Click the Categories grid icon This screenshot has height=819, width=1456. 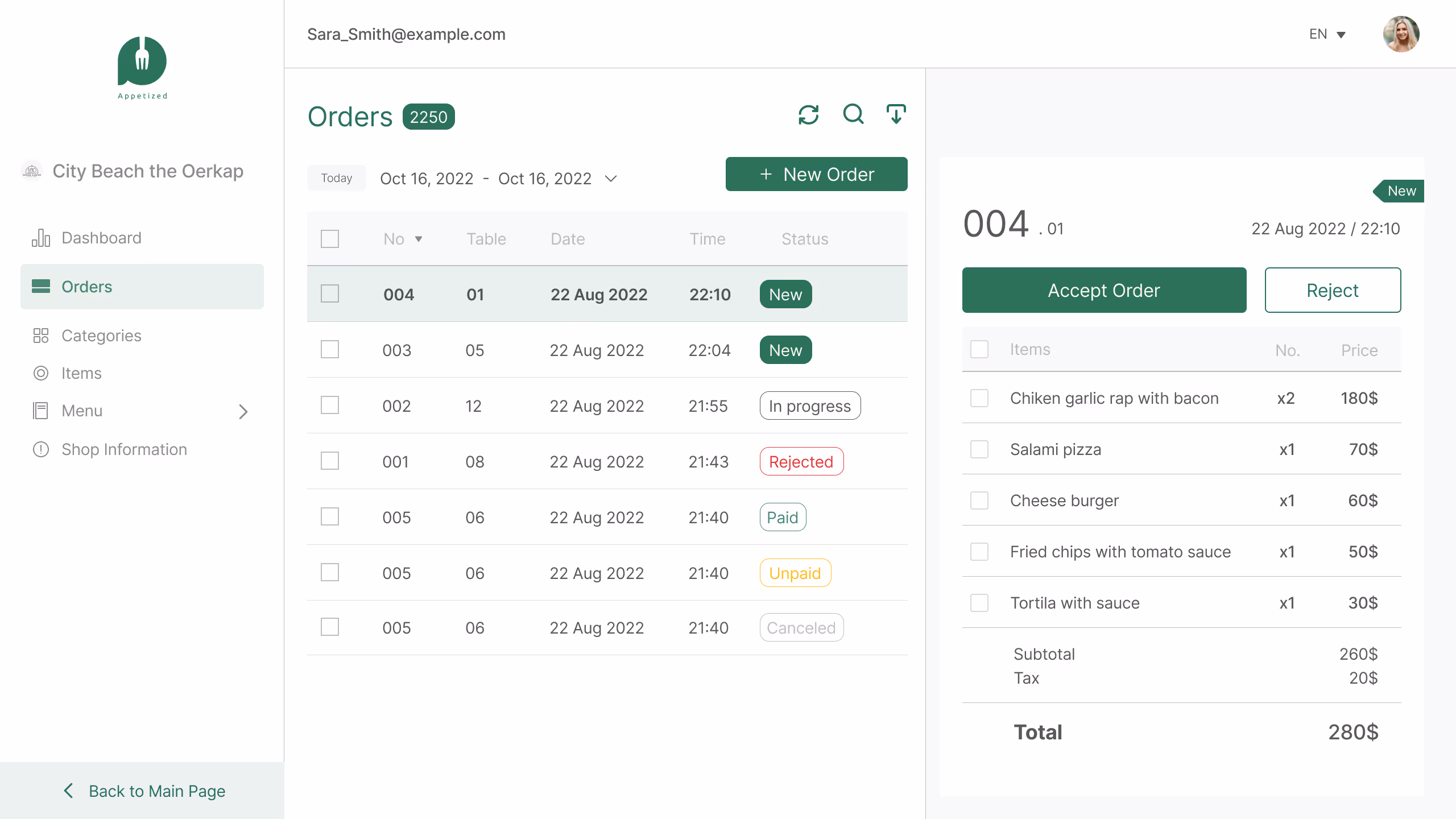pos(41,336)
